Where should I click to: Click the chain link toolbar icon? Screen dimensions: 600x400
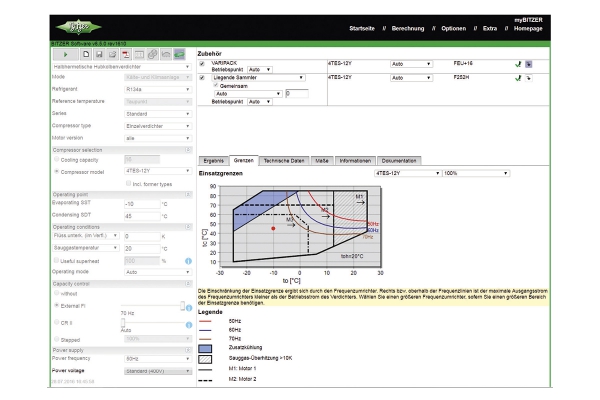(152, 54)
